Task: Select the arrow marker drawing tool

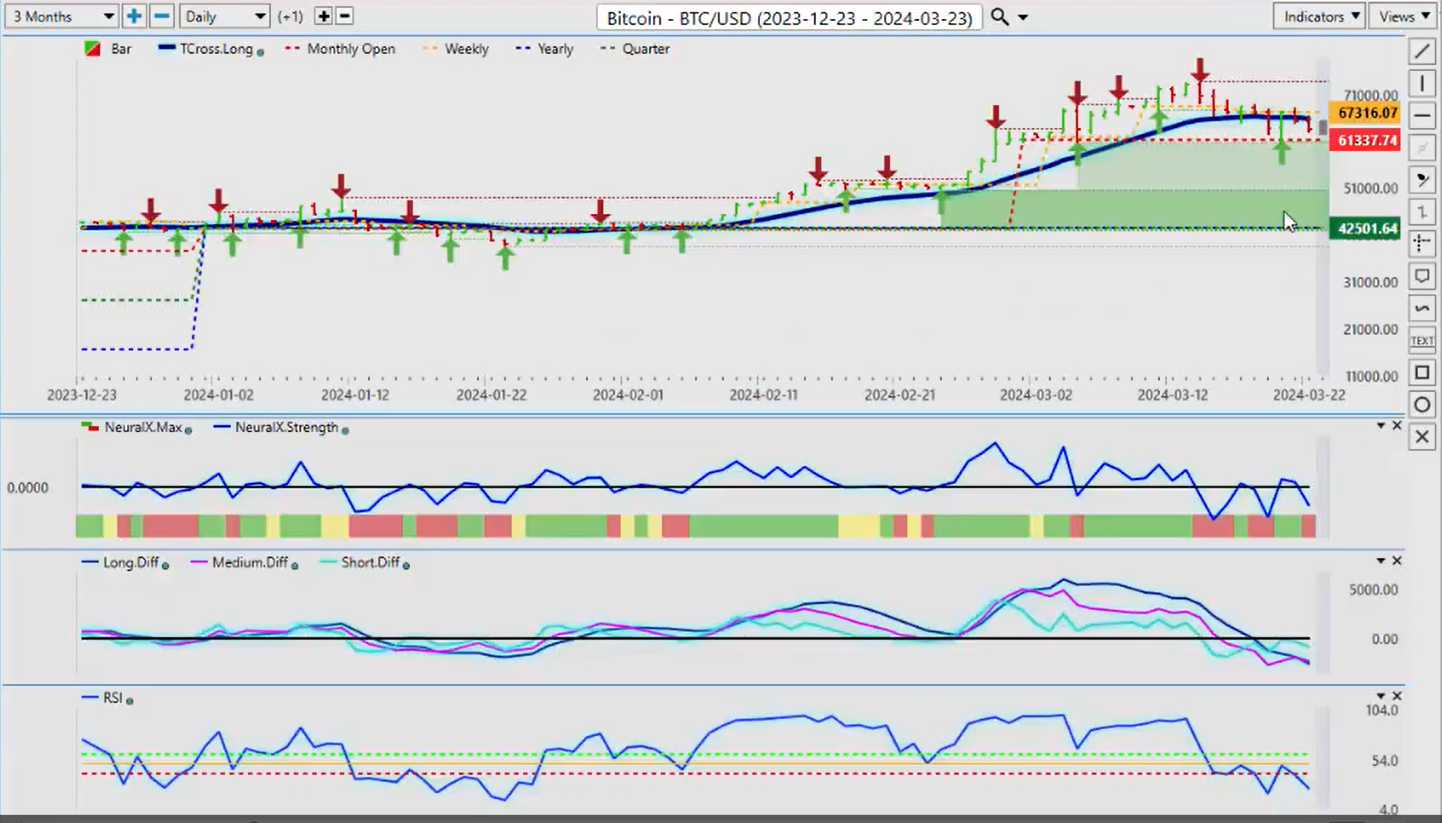Action: coord(1422,179)
